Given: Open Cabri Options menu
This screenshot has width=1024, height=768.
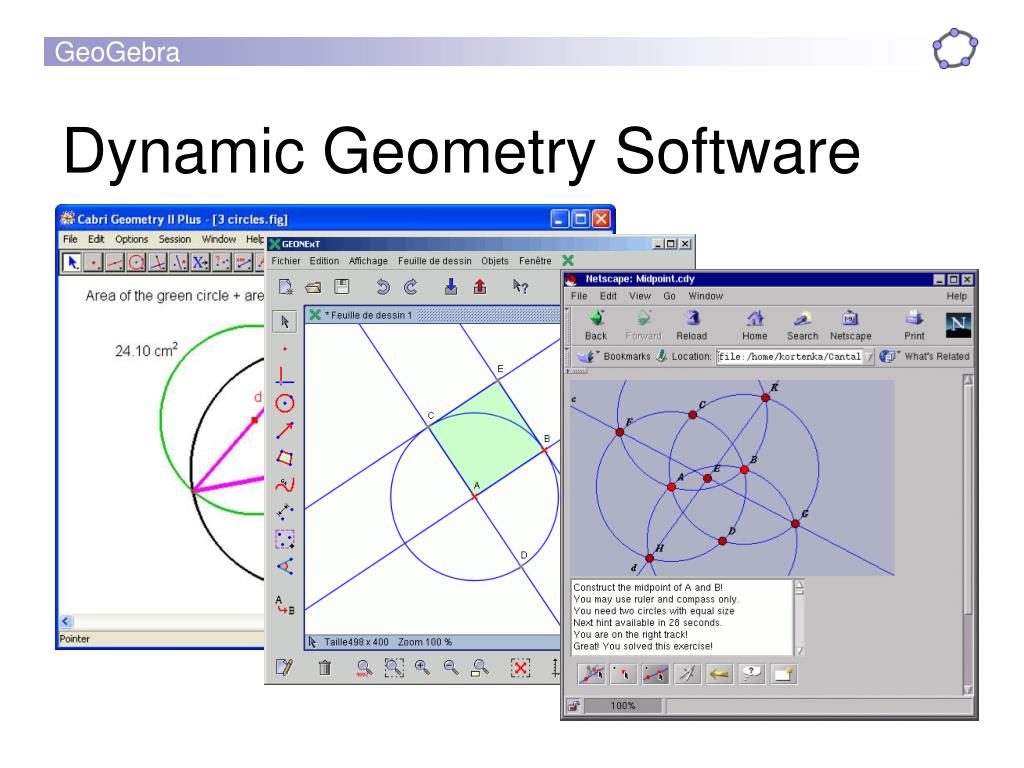Looking at the screenshot, I should coord(131,240).
